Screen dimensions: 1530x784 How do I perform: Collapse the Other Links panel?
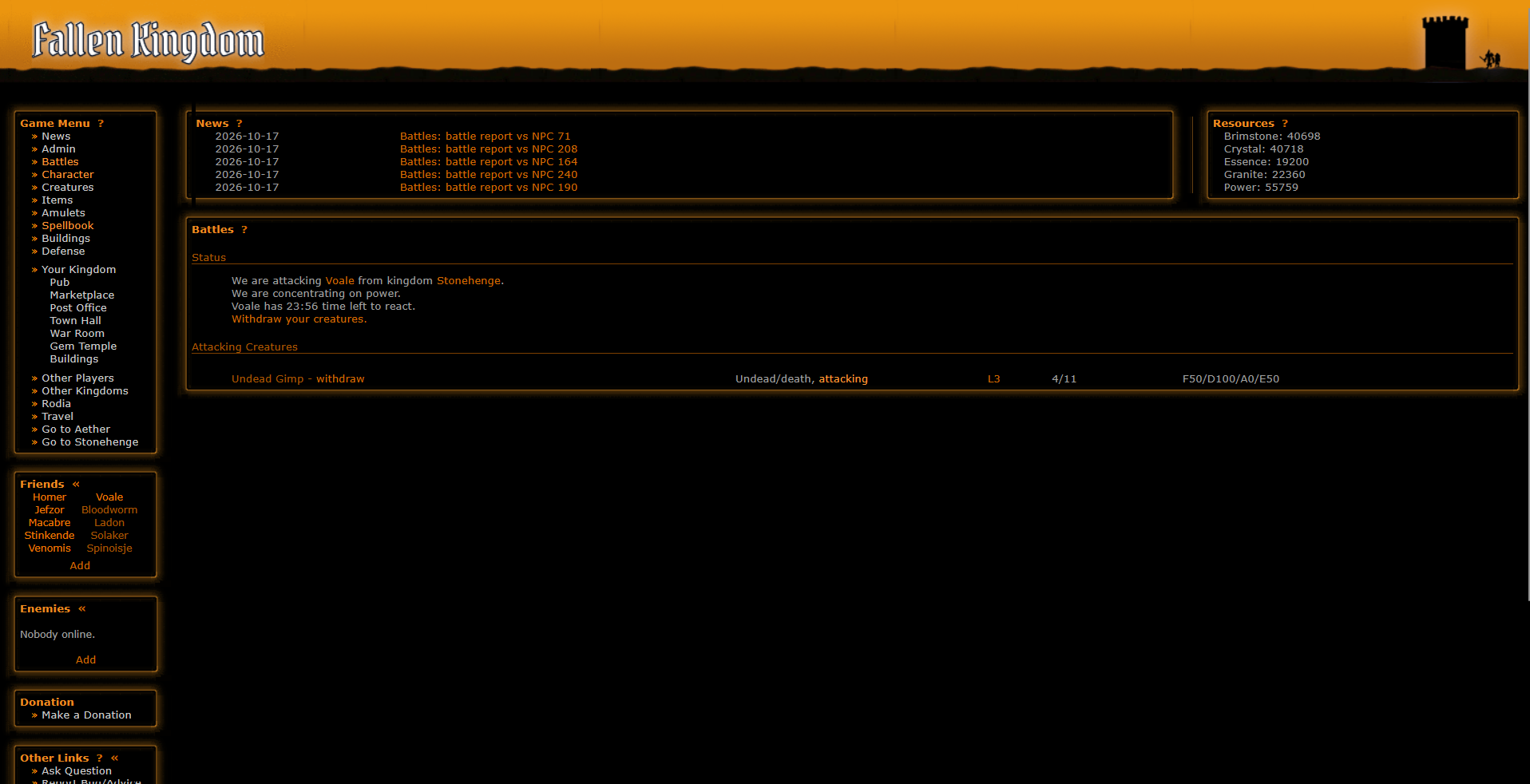pos(114,758)
